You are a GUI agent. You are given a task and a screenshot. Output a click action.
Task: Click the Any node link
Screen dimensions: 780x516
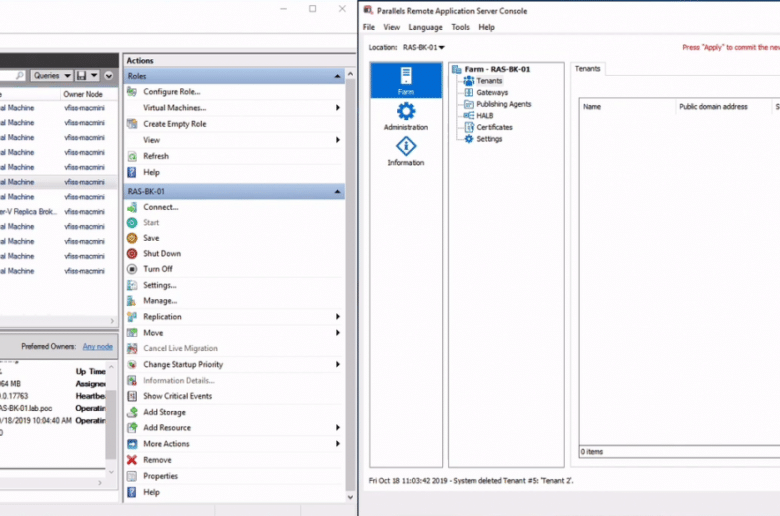click(x=98, y=346)
